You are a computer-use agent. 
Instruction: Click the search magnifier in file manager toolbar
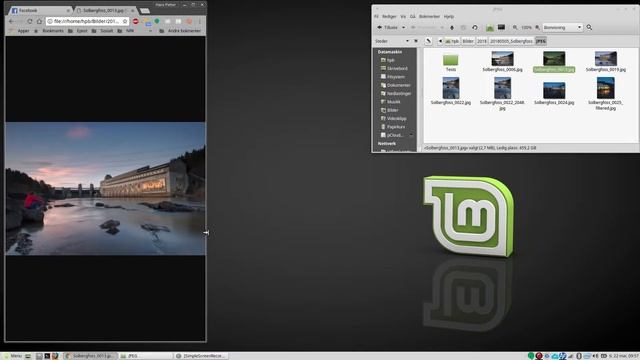pyautogui.click(x=589, y=27)
